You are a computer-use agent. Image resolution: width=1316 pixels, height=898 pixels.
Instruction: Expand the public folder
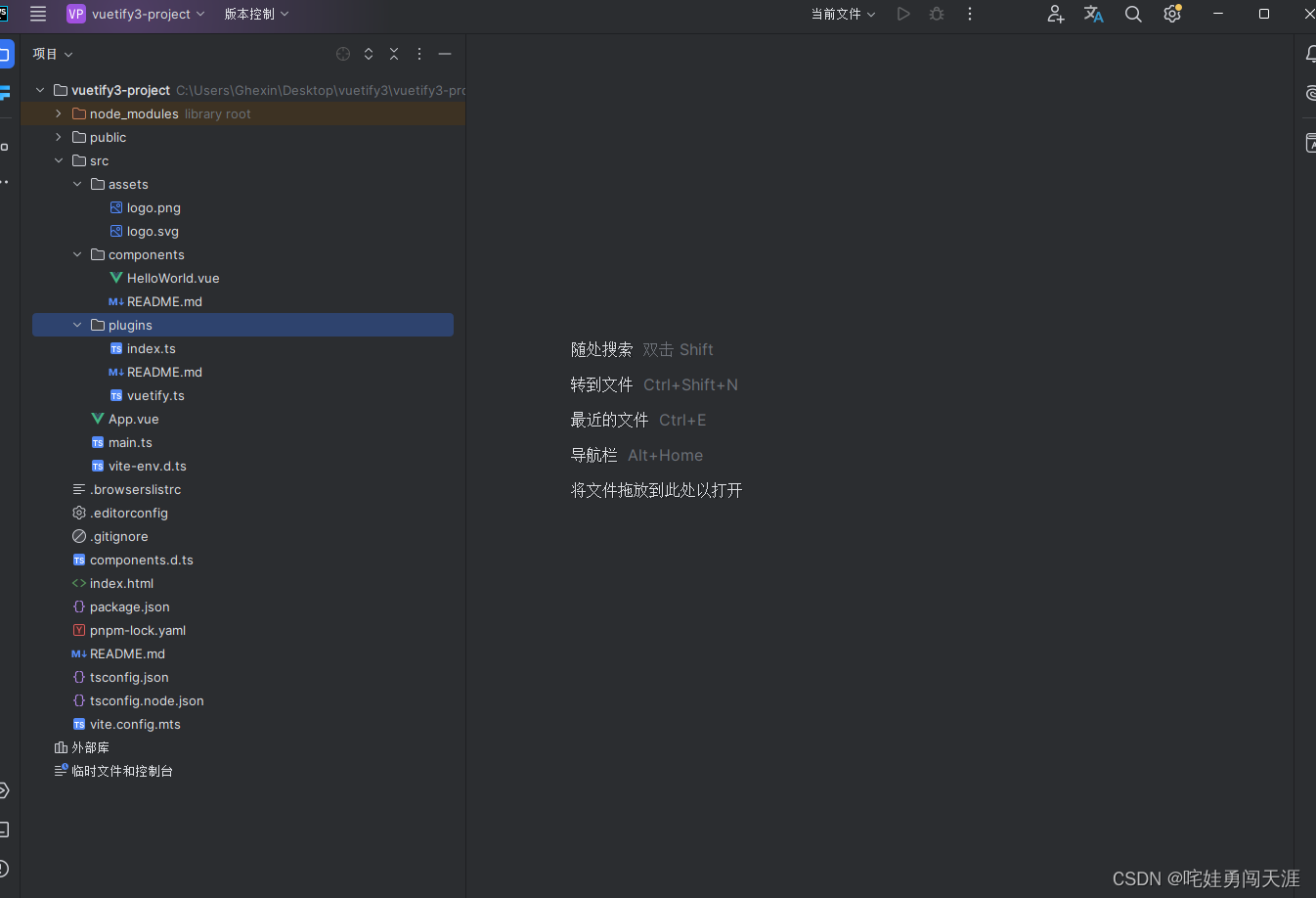[x=59, y=137]
